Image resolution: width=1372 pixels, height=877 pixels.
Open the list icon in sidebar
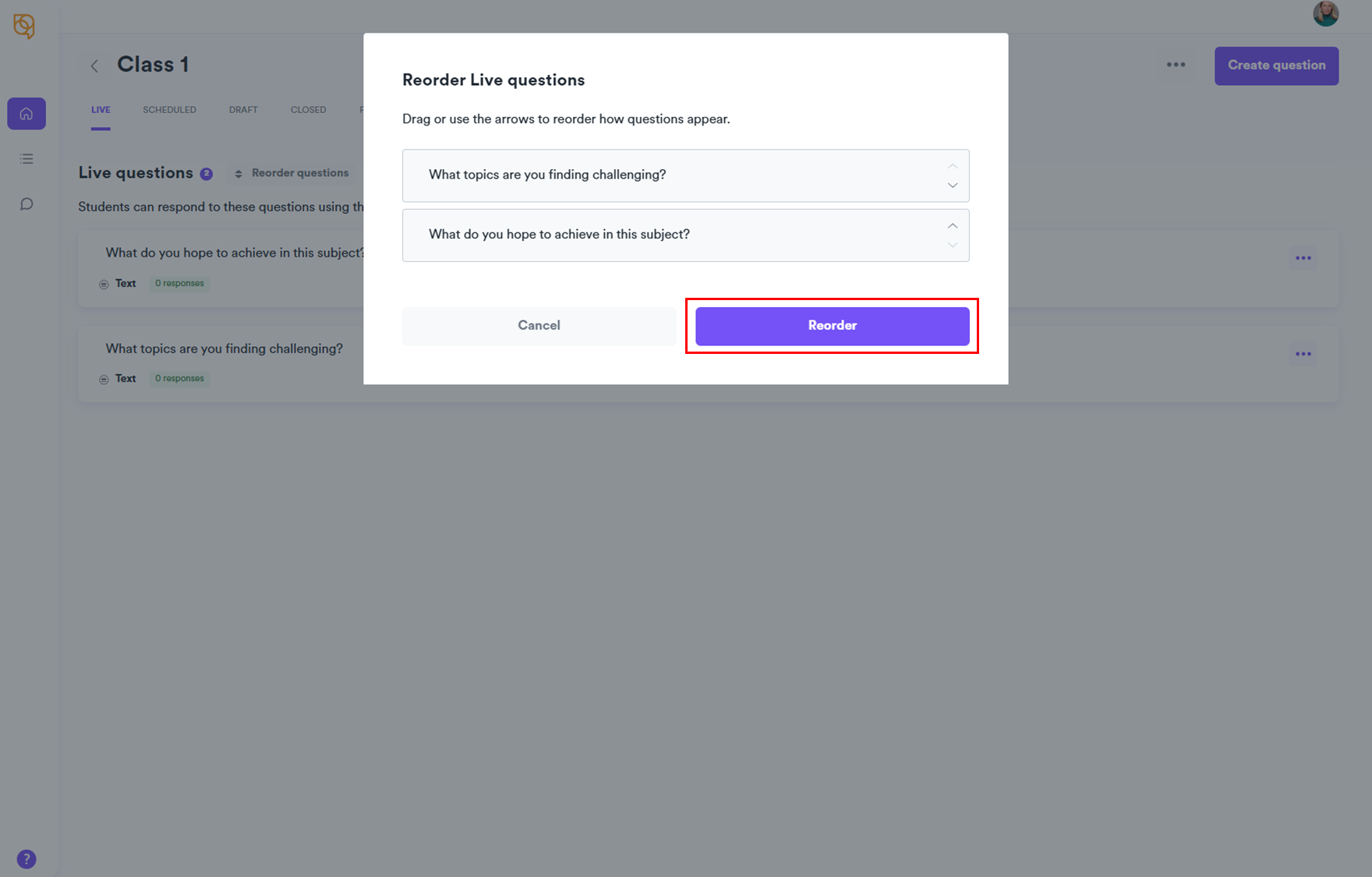(27, 159)
